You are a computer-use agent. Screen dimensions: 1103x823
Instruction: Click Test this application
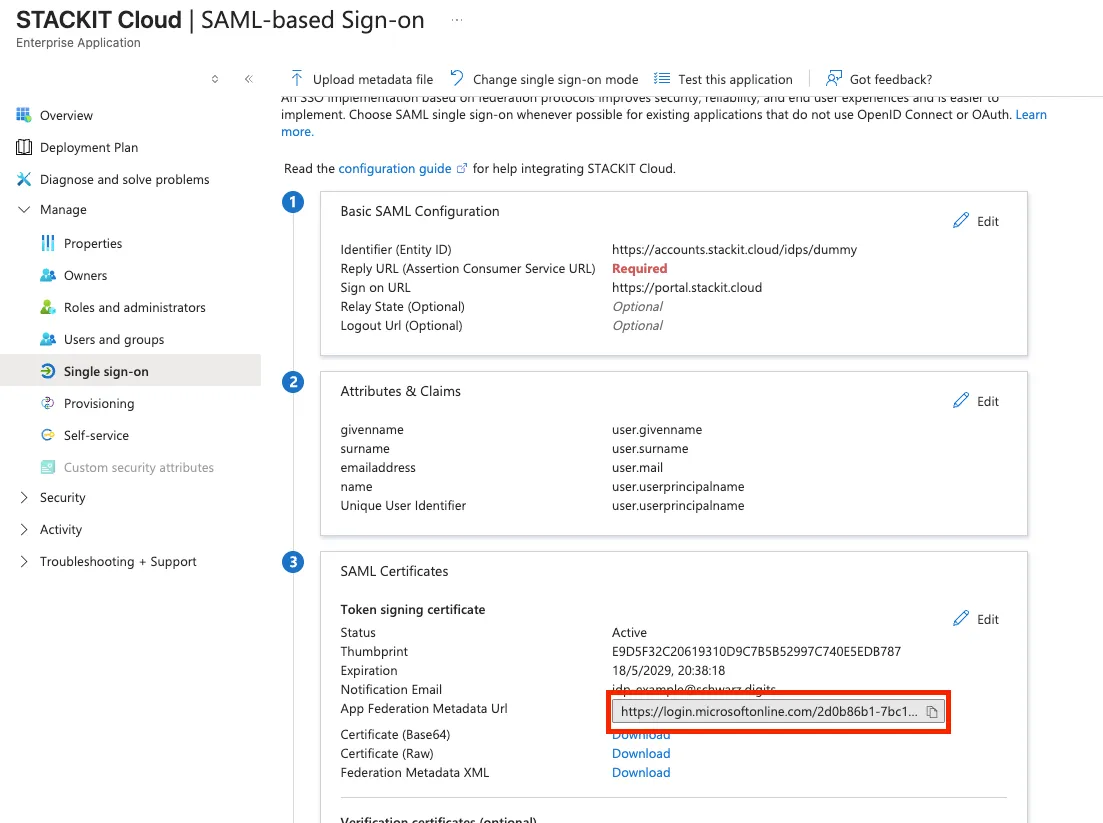point(735,79)
